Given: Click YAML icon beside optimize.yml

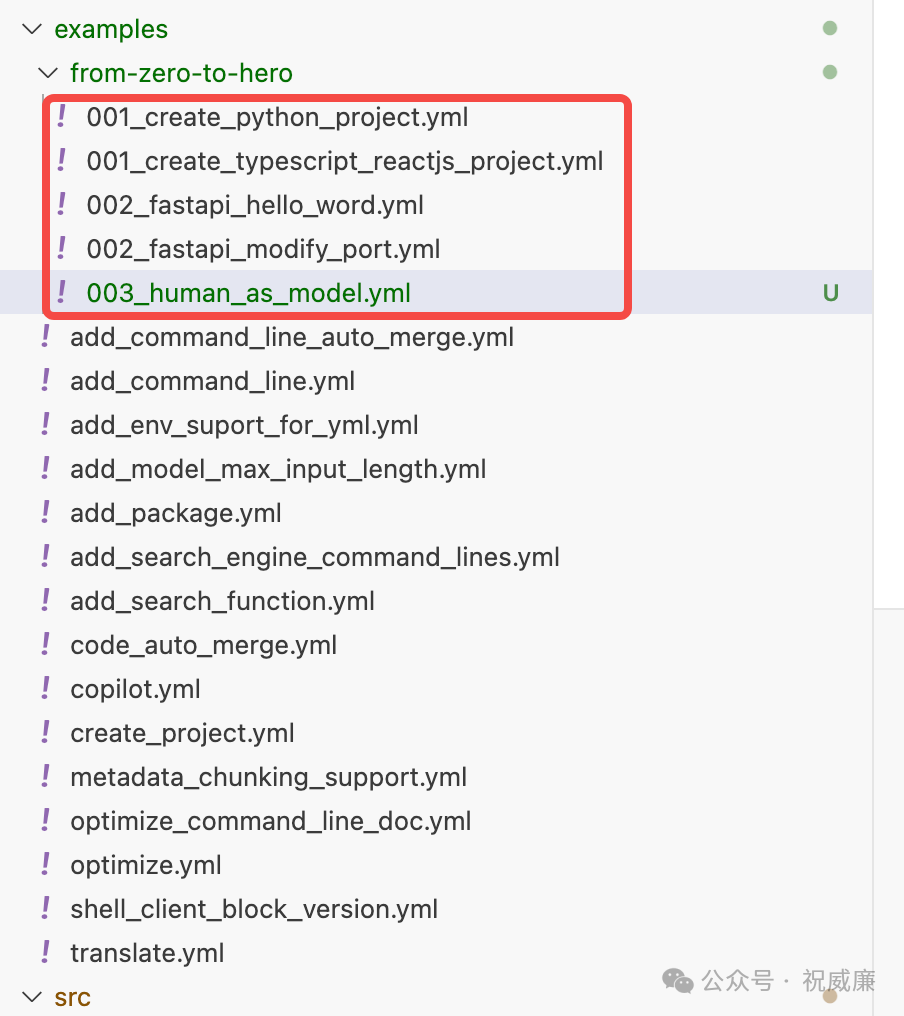Looking at the screenshot, I should pos(45,865).
